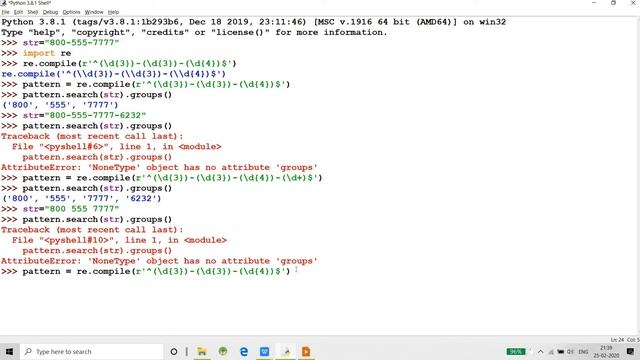
Task: Minimize the Python Shell window
Action: (594, 3)
